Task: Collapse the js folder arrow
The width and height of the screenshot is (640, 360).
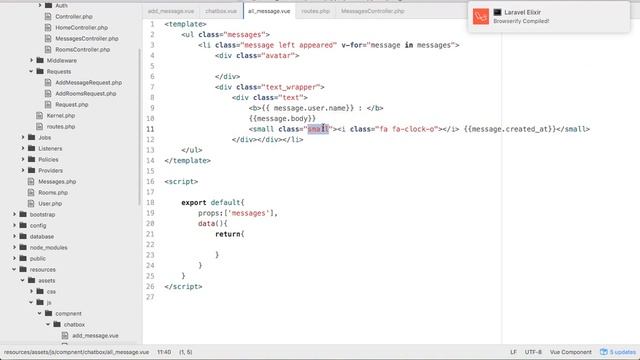Action: pyautogui.click(x=31, y=302)
